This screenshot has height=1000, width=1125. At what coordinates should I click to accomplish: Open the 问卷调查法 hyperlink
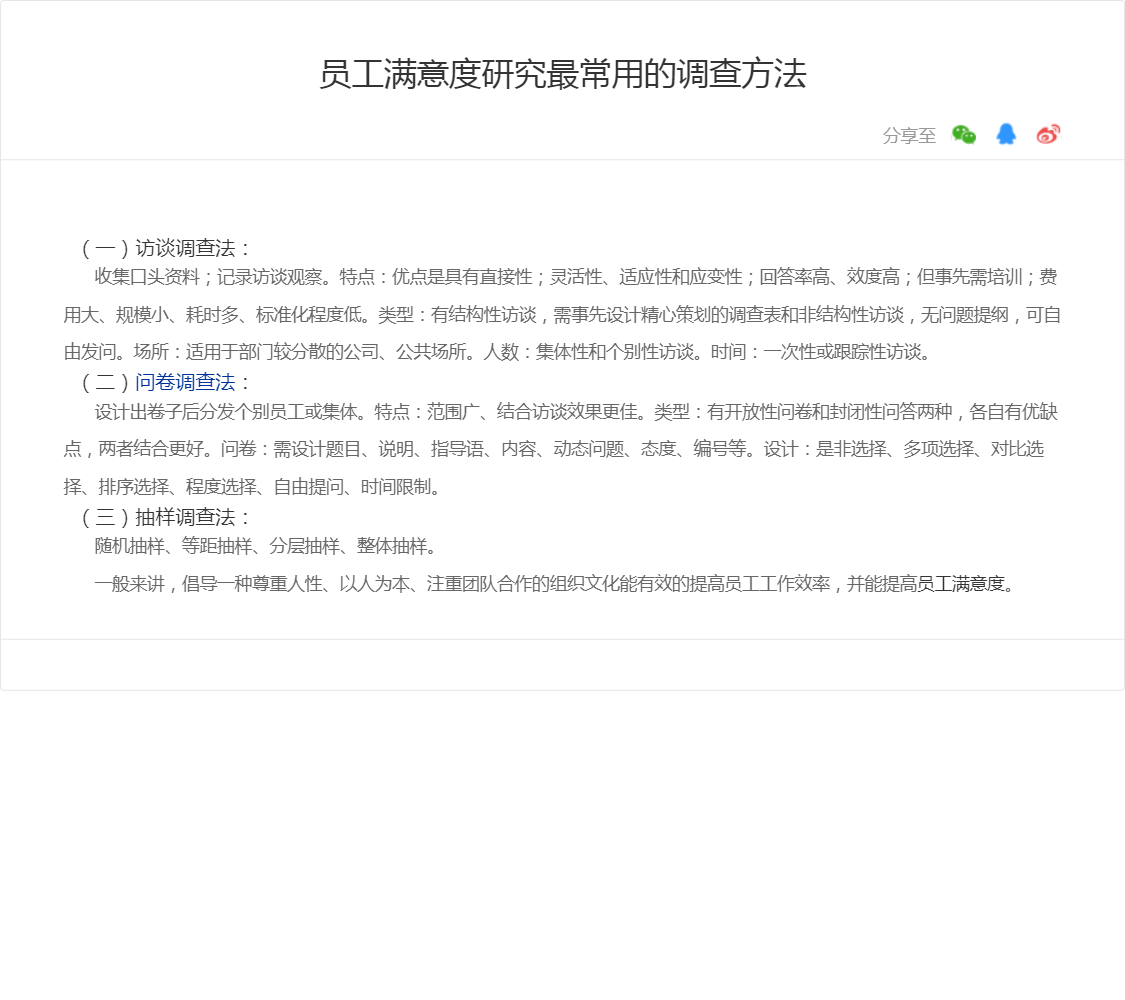click(x=185, y=382)
